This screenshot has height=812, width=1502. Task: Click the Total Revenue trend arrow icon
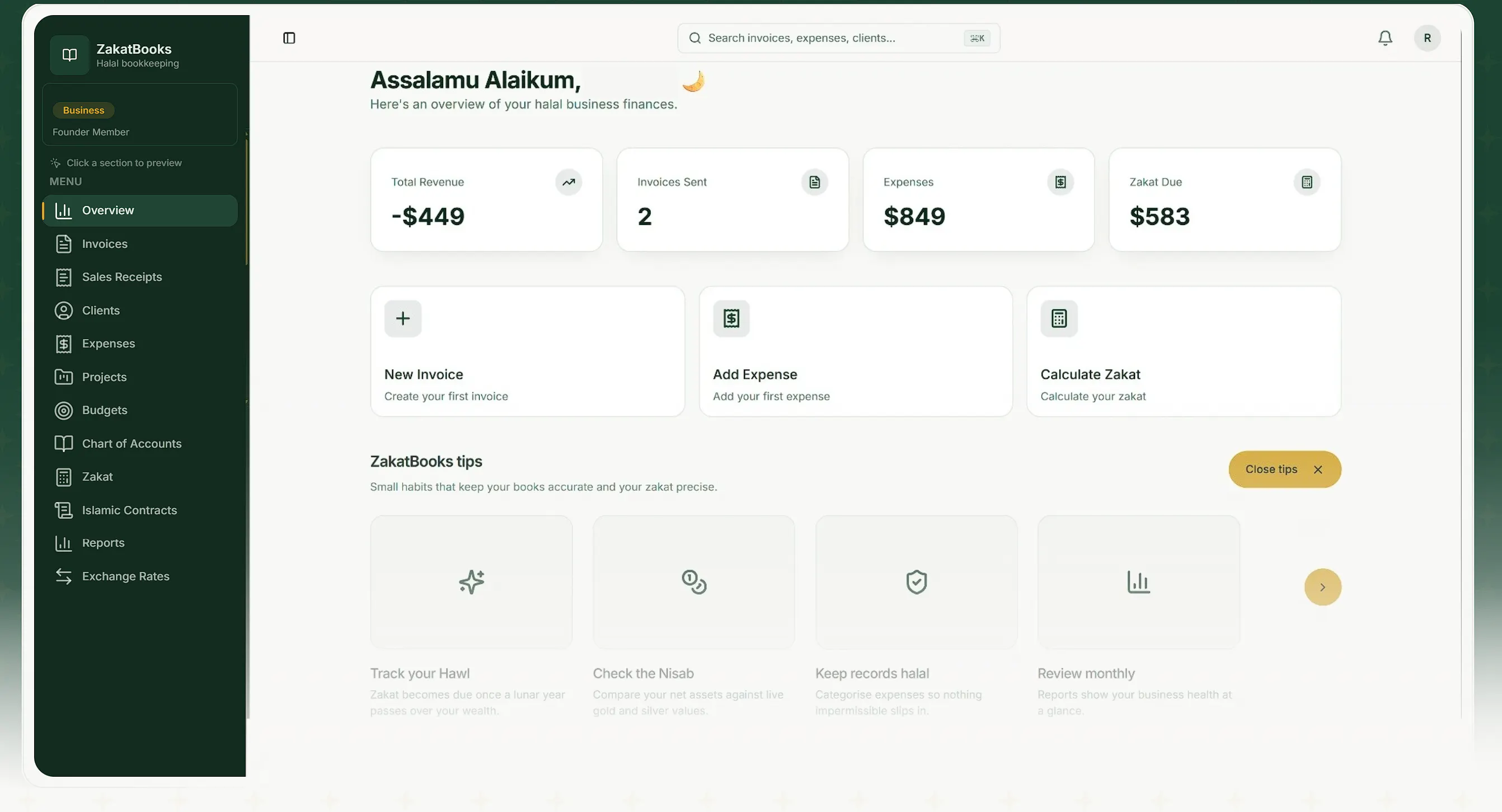pyautogui.click(x=569, y=182)
